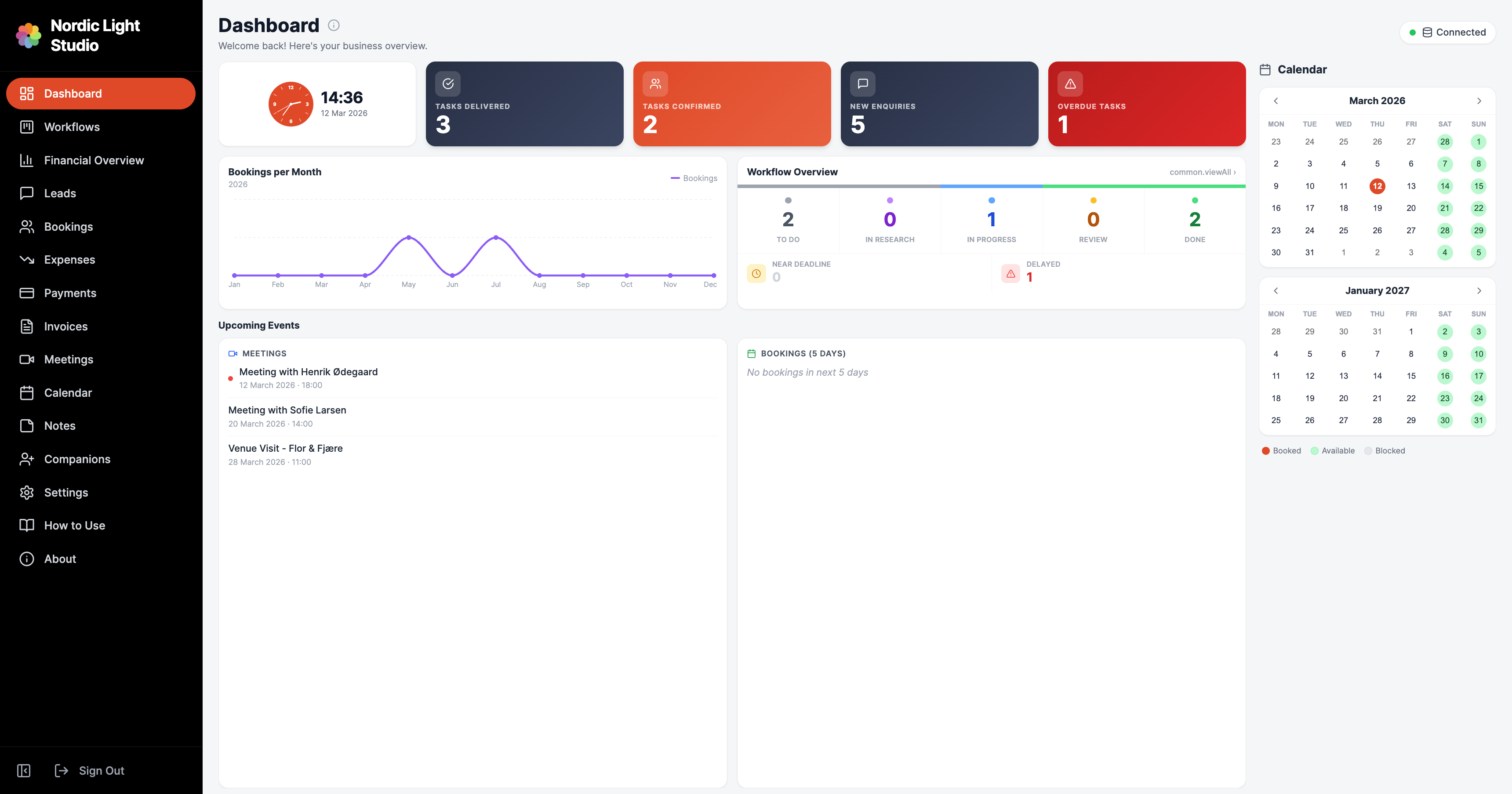Open Meetings via the video camera icon
Viewport: 1512px width, 794px height.
click(27, 359)
